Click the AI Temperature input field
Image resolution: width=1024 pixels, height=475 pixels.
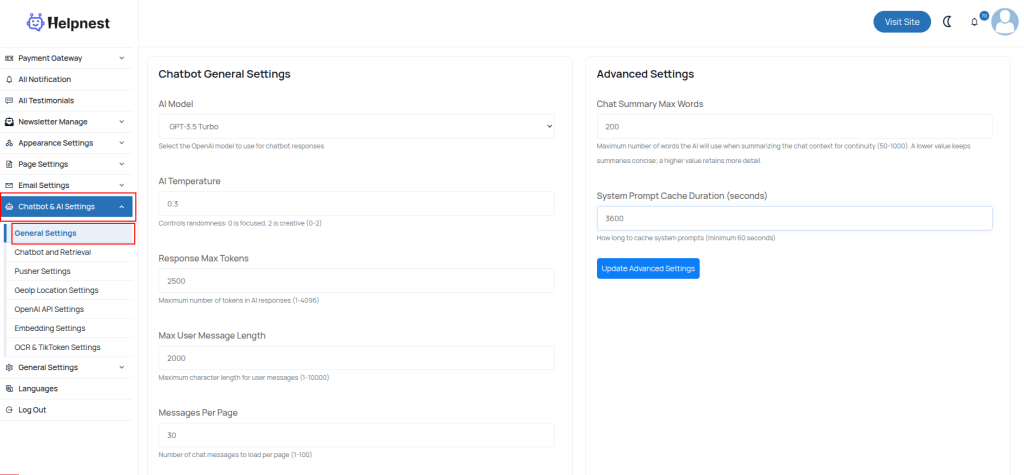click(356, 203)
